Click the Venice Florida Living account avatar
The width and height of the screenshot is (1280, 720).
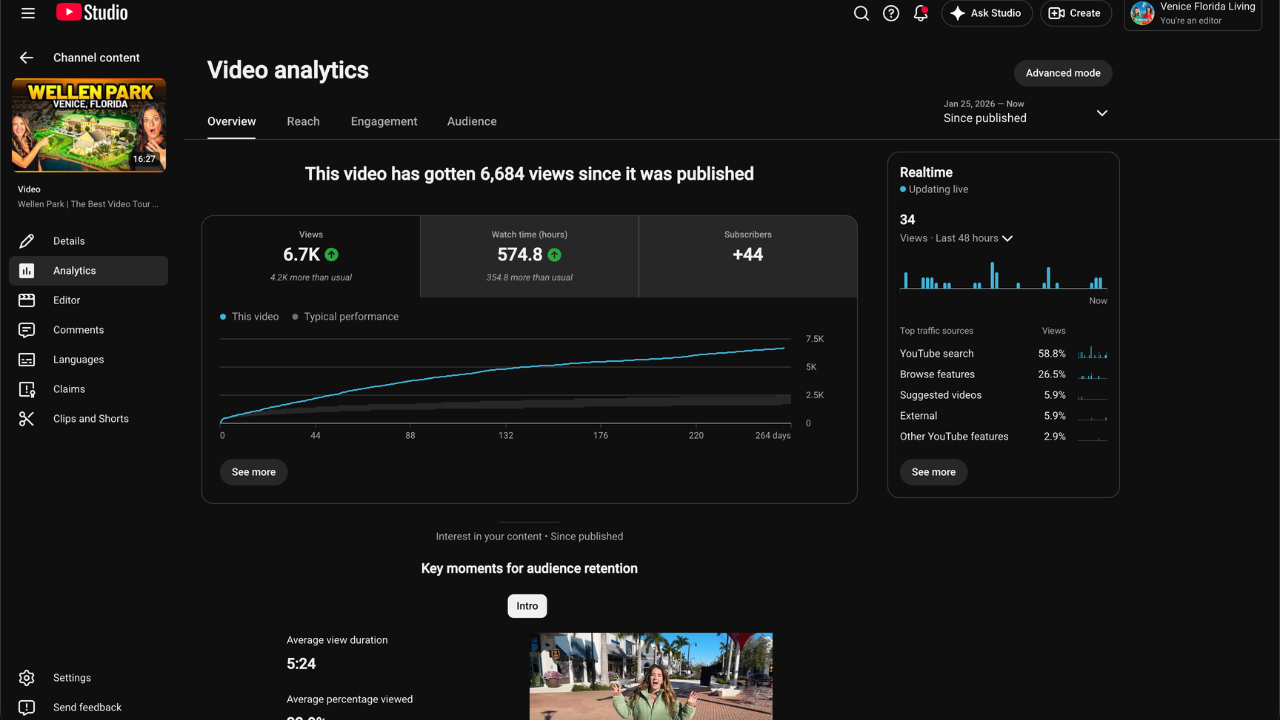coord(1142,13)
